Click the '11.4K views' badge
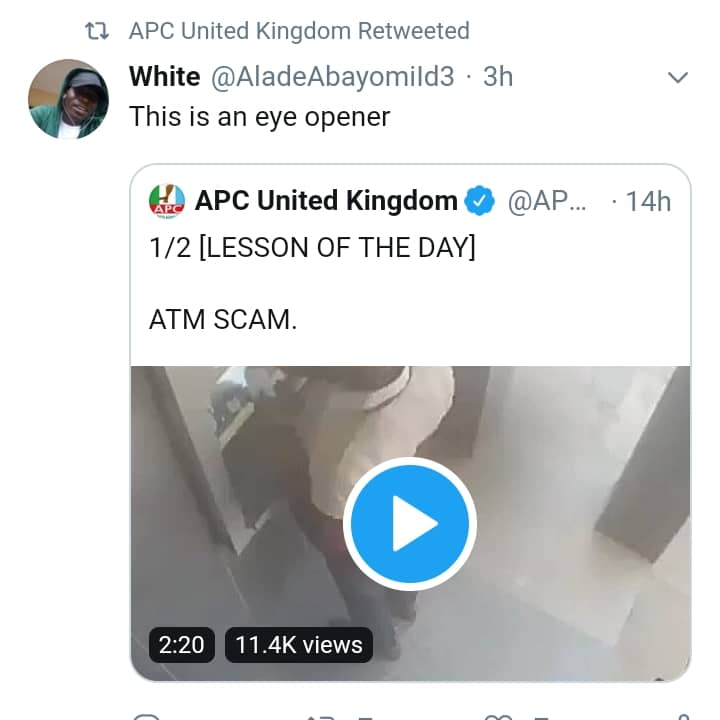The image size is (720, 720). click(299, 645)
